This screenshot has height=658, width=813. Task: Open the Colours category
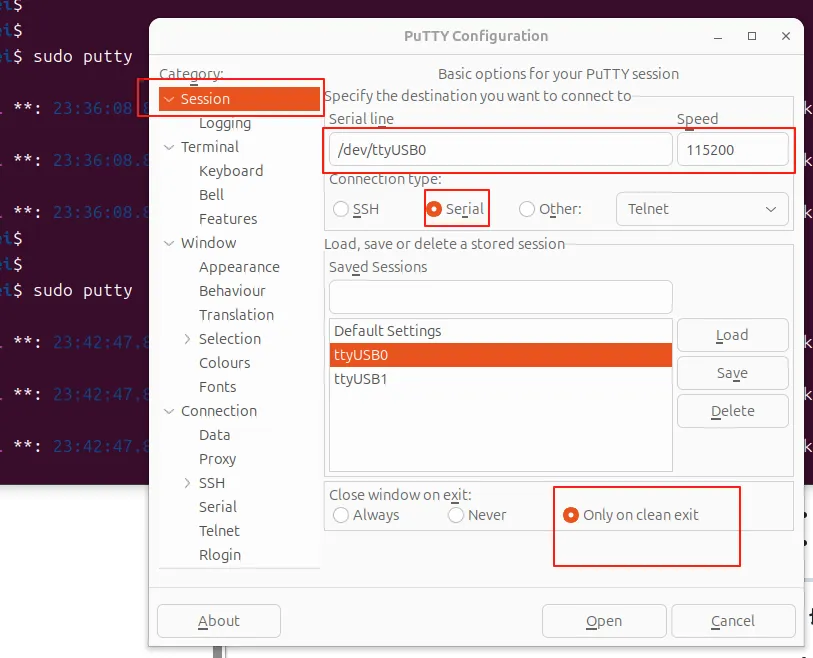225,363
